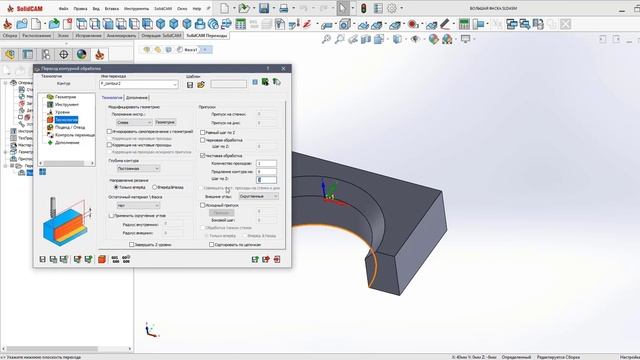Click the zoom to fit magnifier icon
Screen dimensions: 640x360
(326, 39)
